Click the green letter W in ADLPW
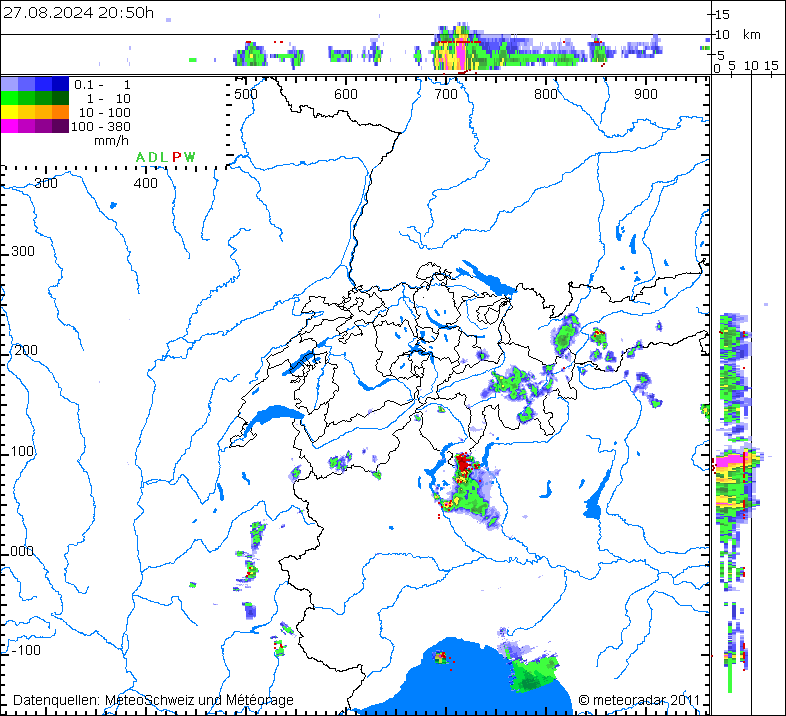The width and height of the screenshot is (786, 716). 189,157
